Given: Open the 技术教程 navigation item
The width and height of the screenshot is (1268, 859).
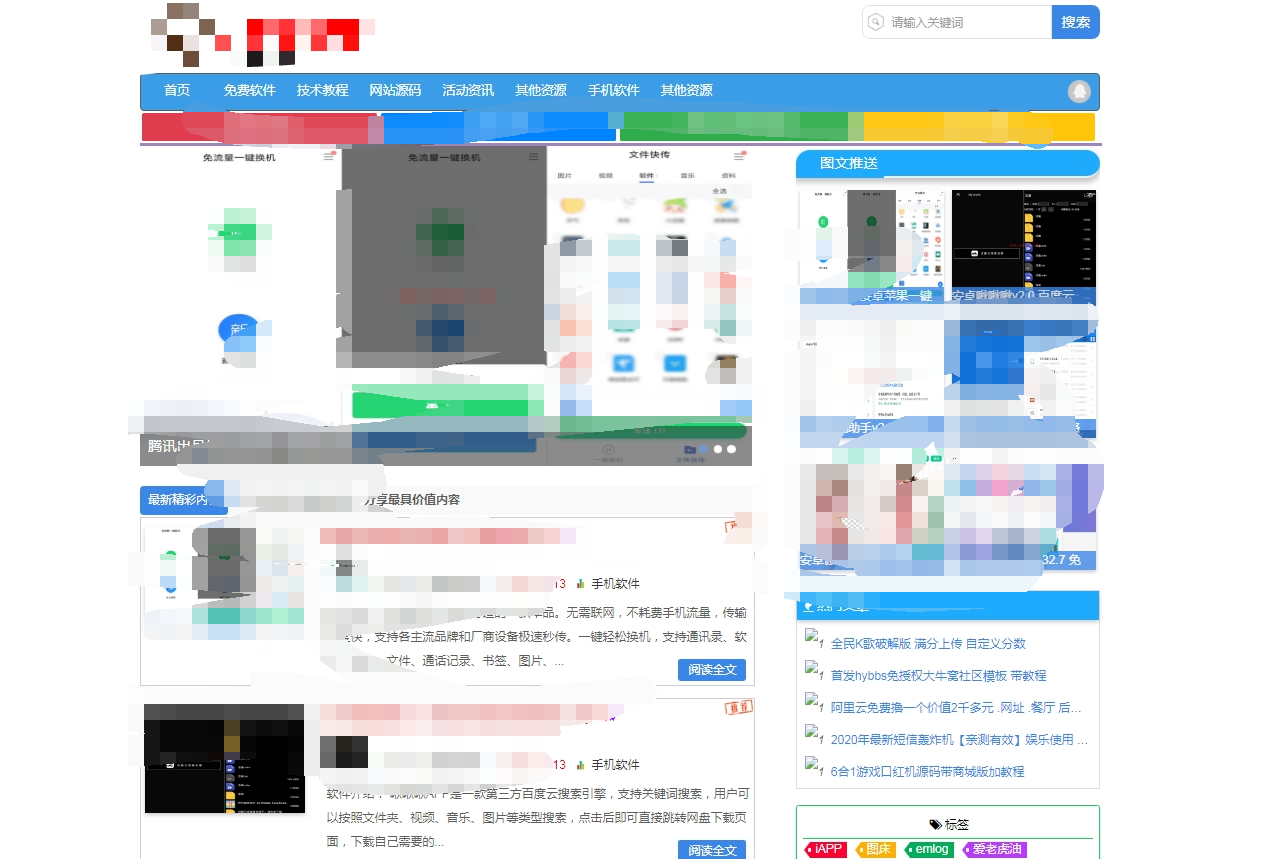Looking at the screenshot, I should pyautogui.click(x=322, y=90).
